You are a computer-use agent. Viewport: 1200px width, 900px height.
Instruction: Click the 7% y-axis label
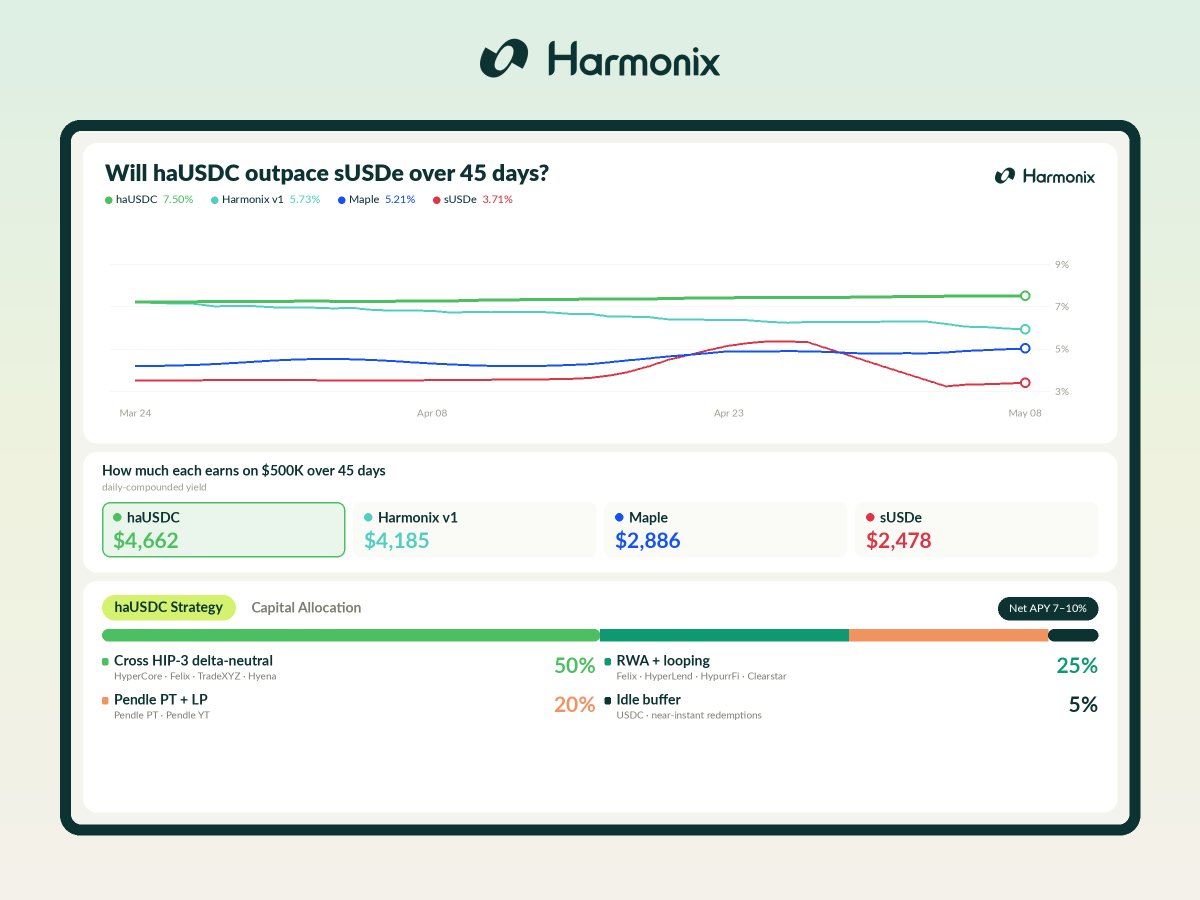point(1062,307)
